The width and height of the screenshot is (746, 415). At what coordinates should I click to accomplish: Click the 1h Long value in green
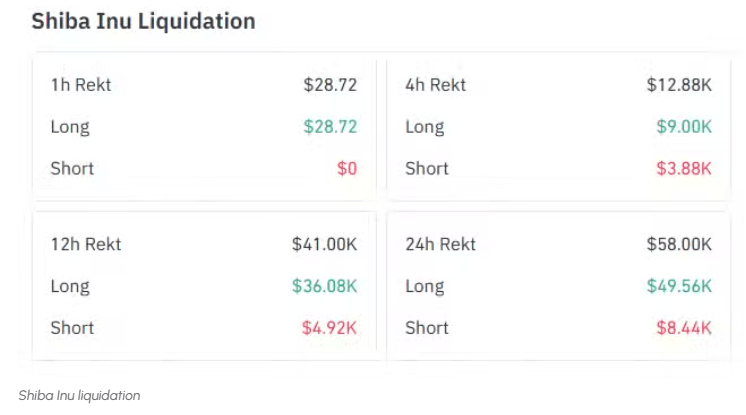pos(330,127)
